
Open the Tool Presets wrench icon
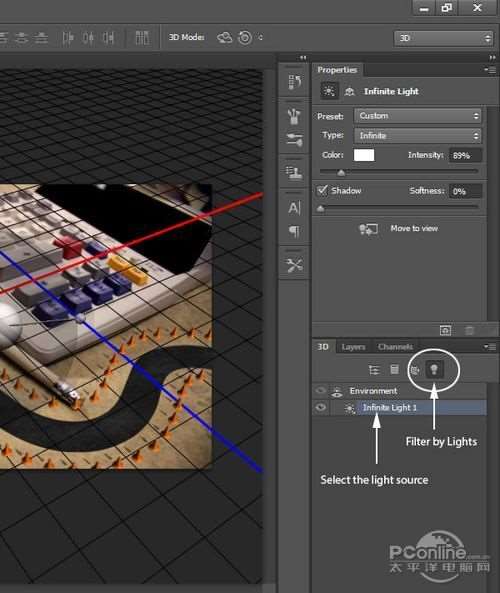click(294, 265)
